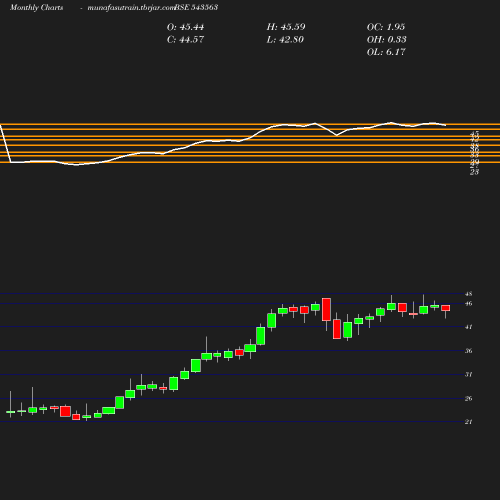Click the '23' label on upper line chart axis
The height and width of the screenshot is (500, 500).
pyautogui.click(x=474, y=172)
